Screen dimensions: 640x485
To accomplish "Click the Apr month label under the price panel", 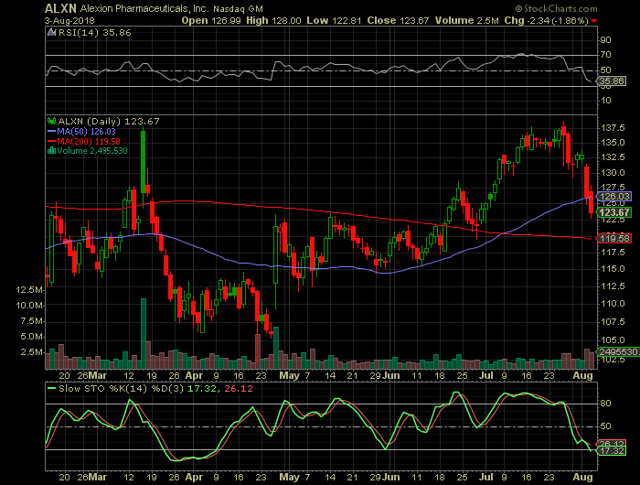I will tap(194, 376).
